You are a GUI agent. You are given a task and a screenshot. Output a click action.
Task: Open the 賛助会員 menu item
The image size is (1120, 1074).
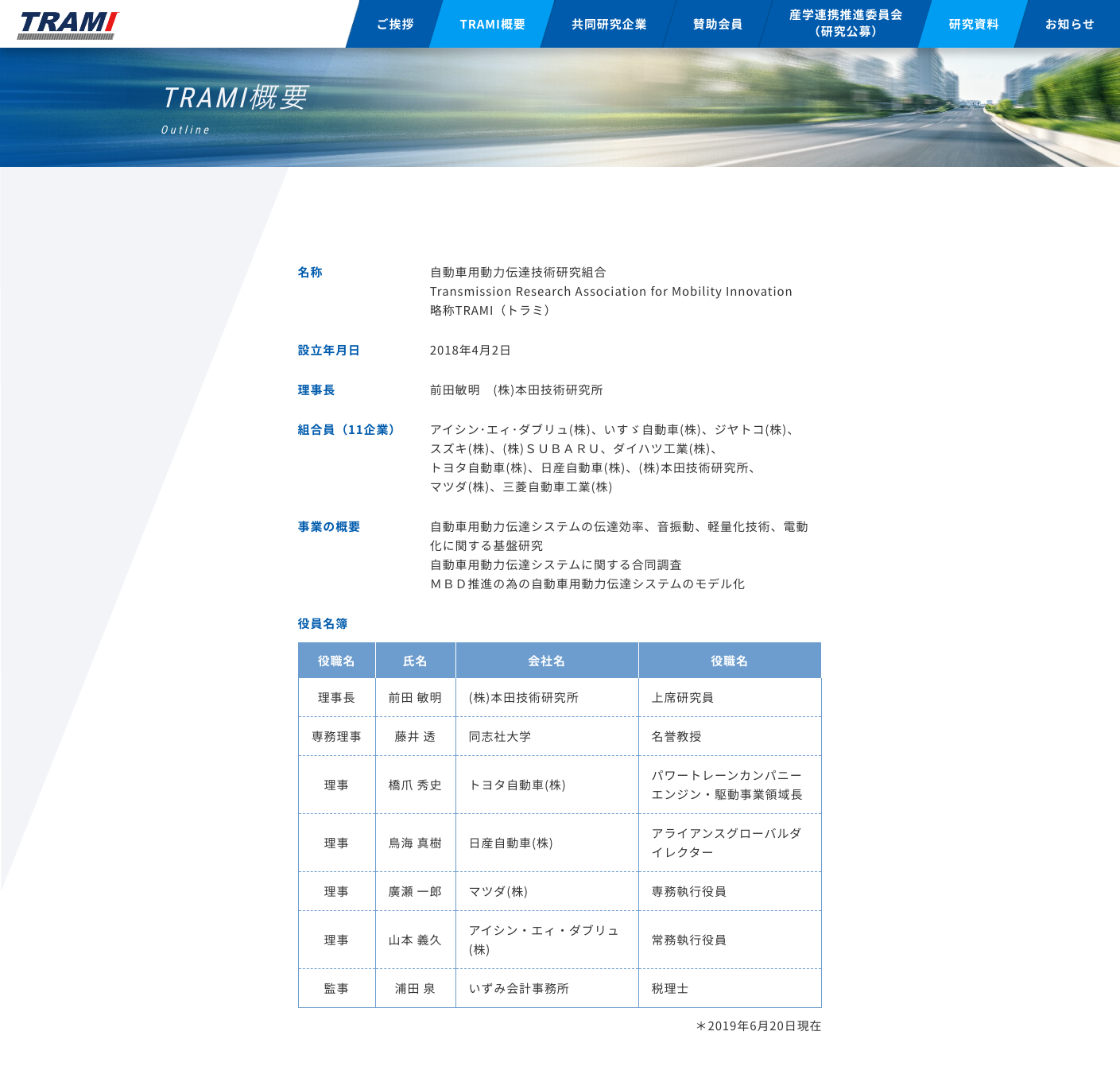click(x=717, y=24)
